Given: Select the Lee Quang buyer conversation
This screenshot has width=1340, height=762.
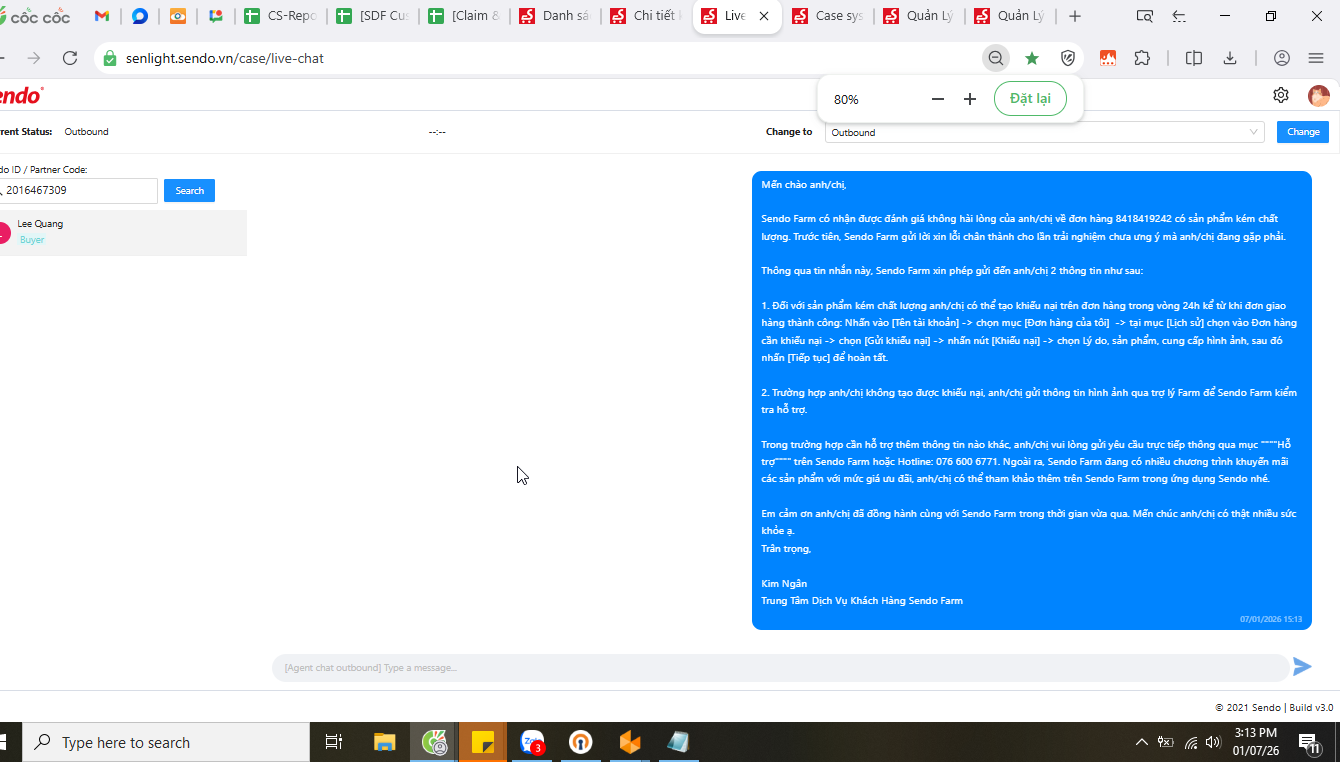Looking at the screenshot, I should 123,232.
